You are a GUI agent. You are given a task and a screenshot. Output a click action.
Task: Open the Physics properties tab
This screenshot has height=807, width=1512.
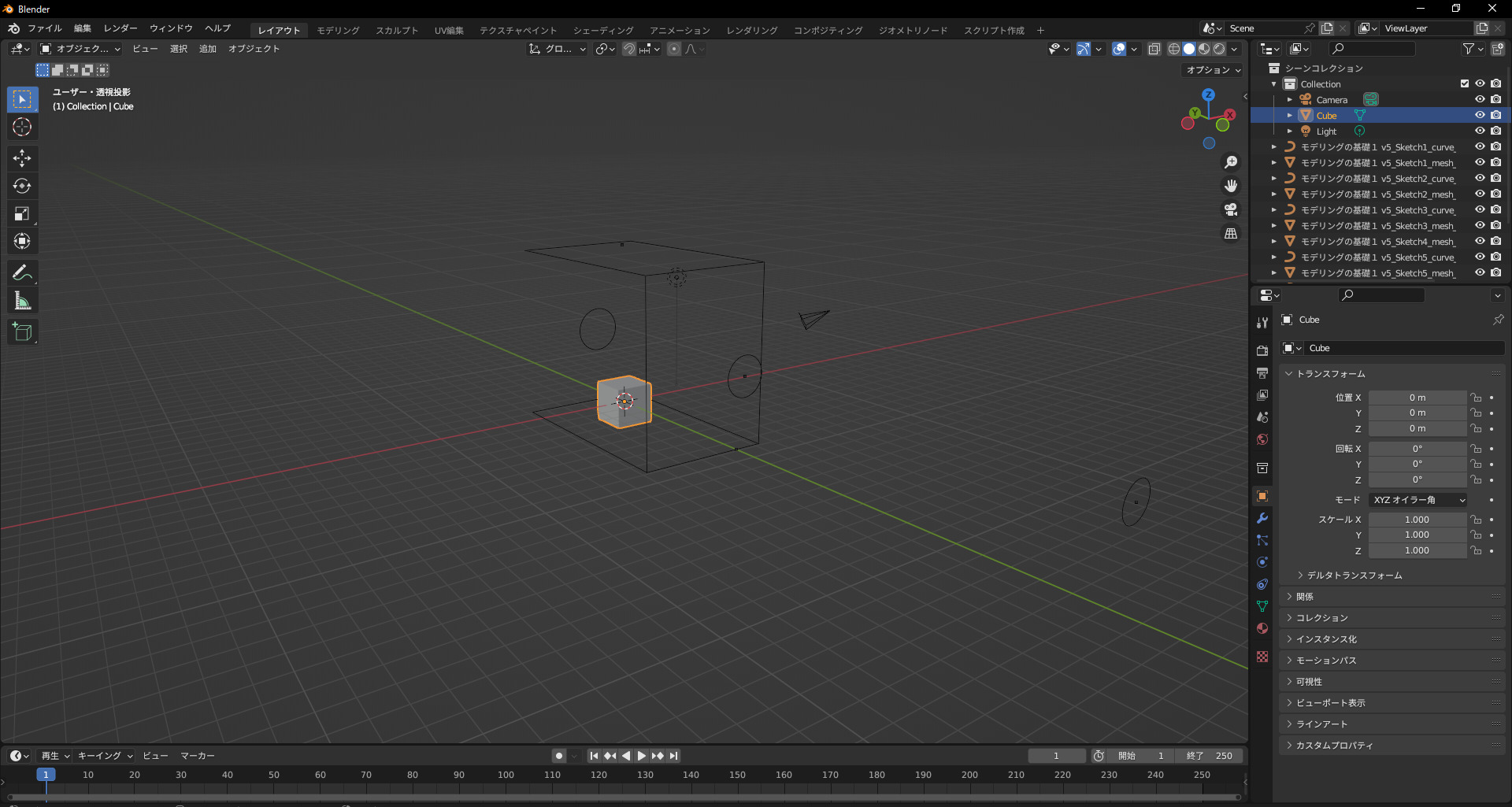tap(1262, 562)
